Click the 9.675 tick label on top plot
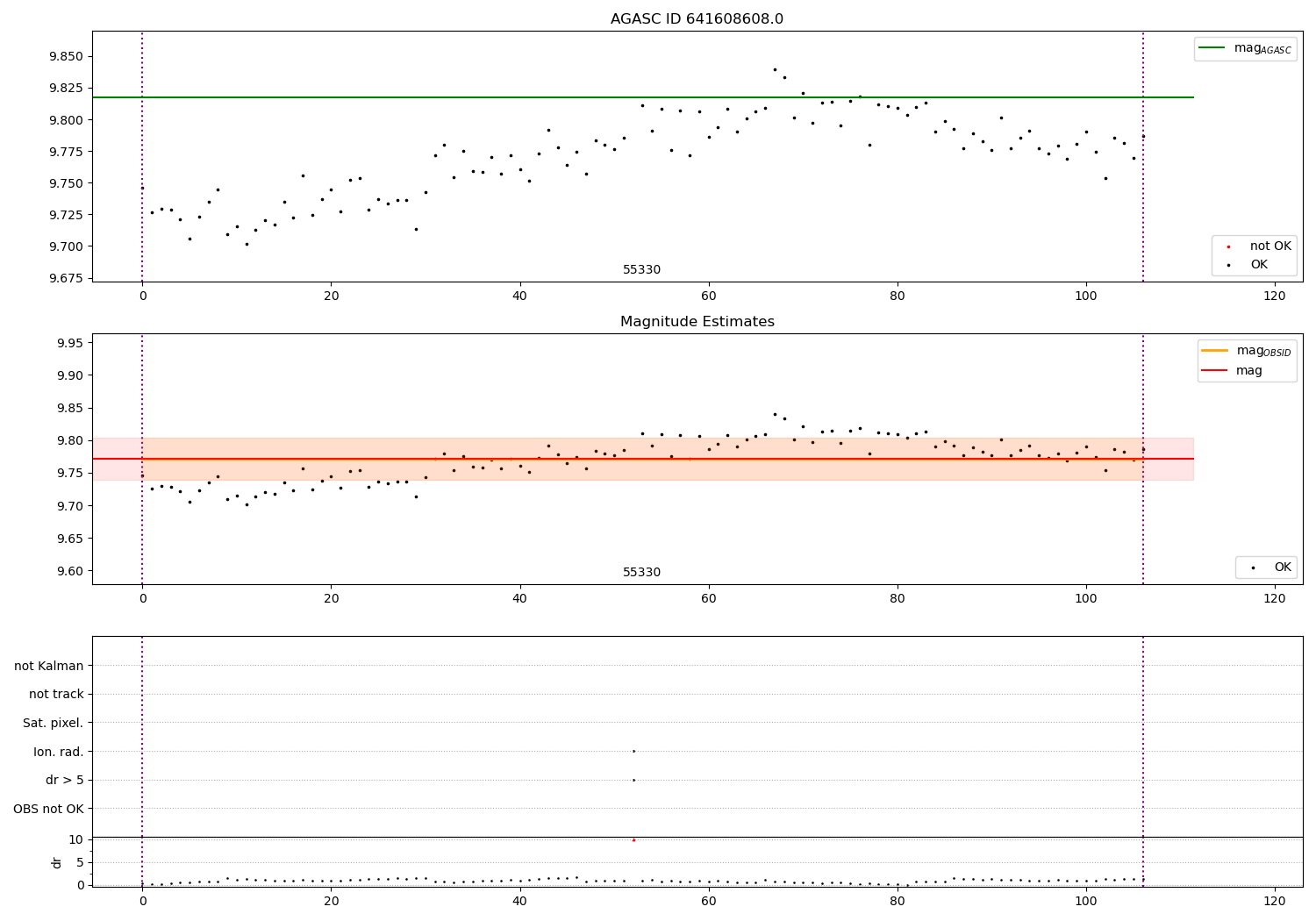Screen dimensions: 1316x921 click(66, 278)
